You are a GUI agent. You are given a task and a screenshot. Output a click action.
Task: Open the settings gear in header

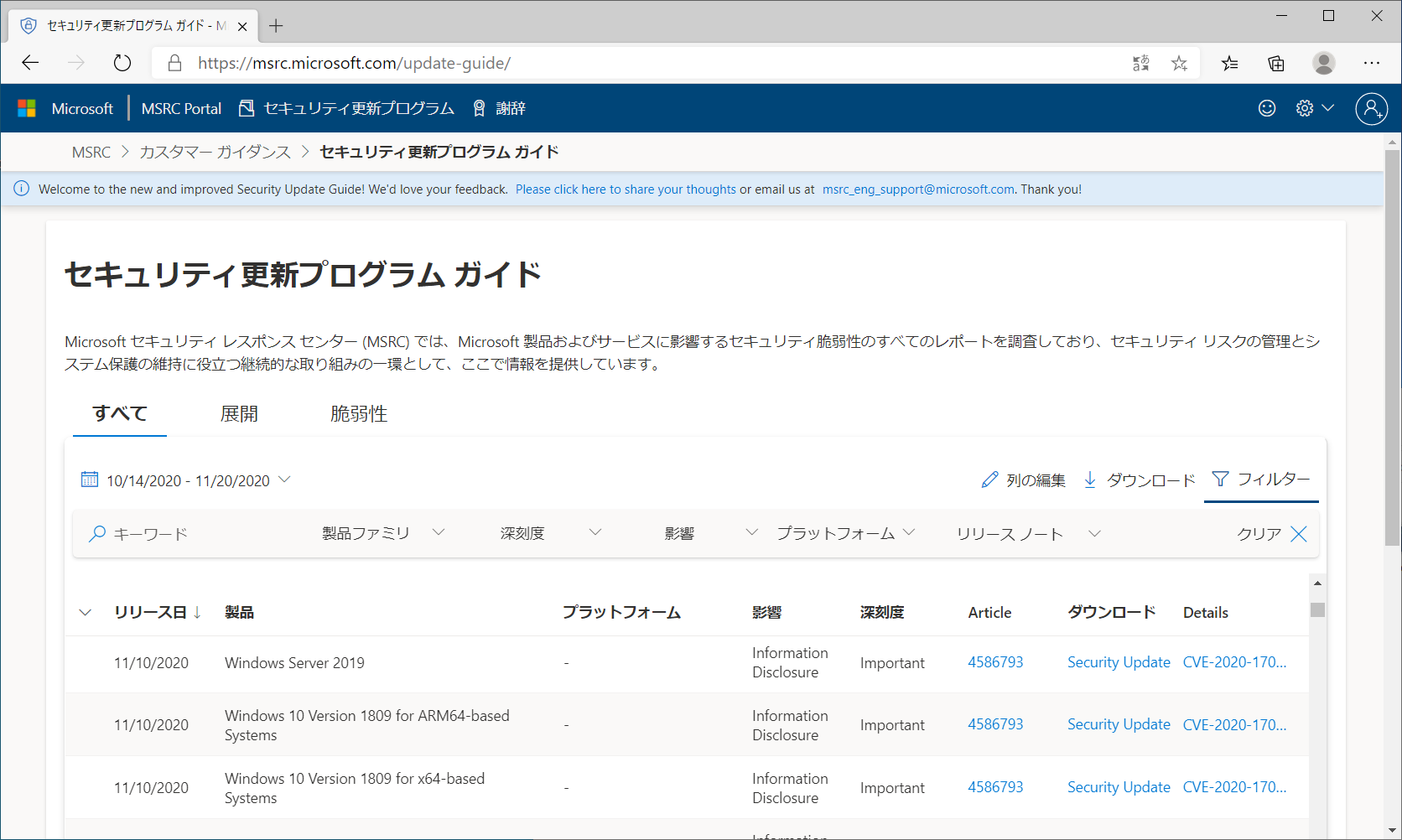tap(1304, 108)
